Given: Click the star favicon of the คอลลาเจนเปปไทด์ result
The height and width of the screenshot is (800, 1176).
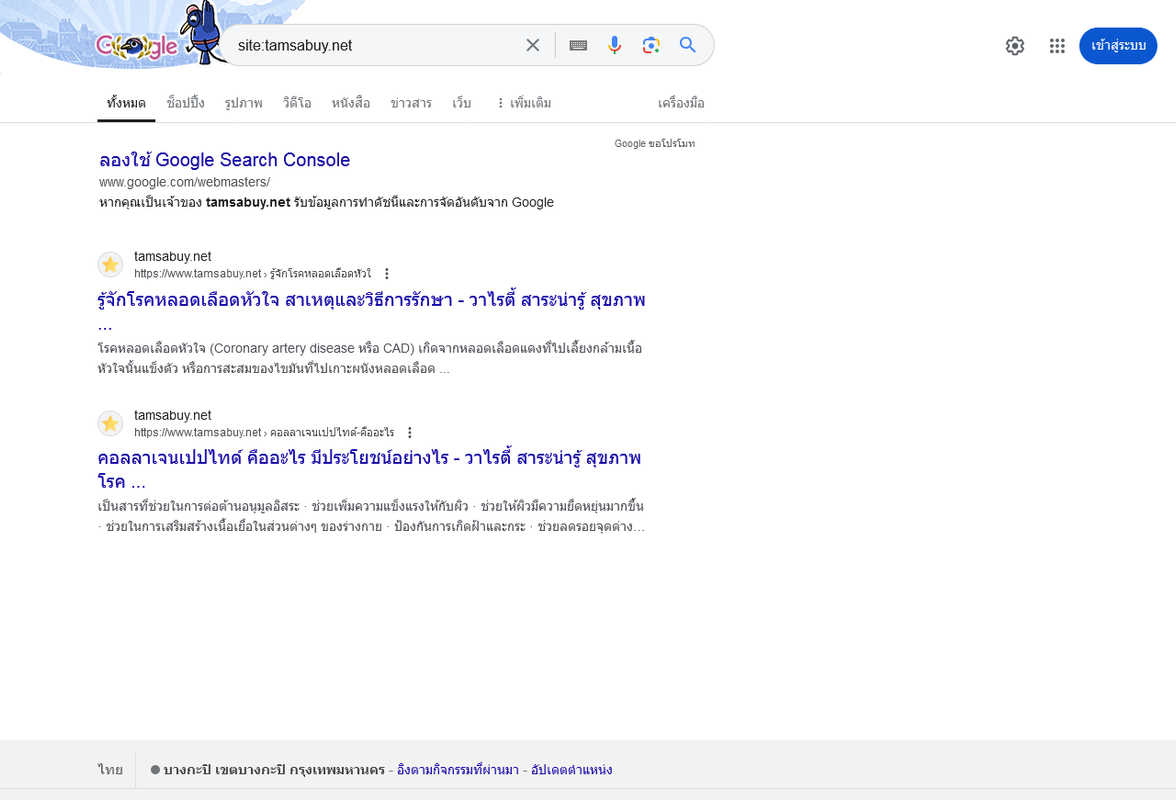Looking at the screenshot, I should pyautogui.click(x=110, y=424).
